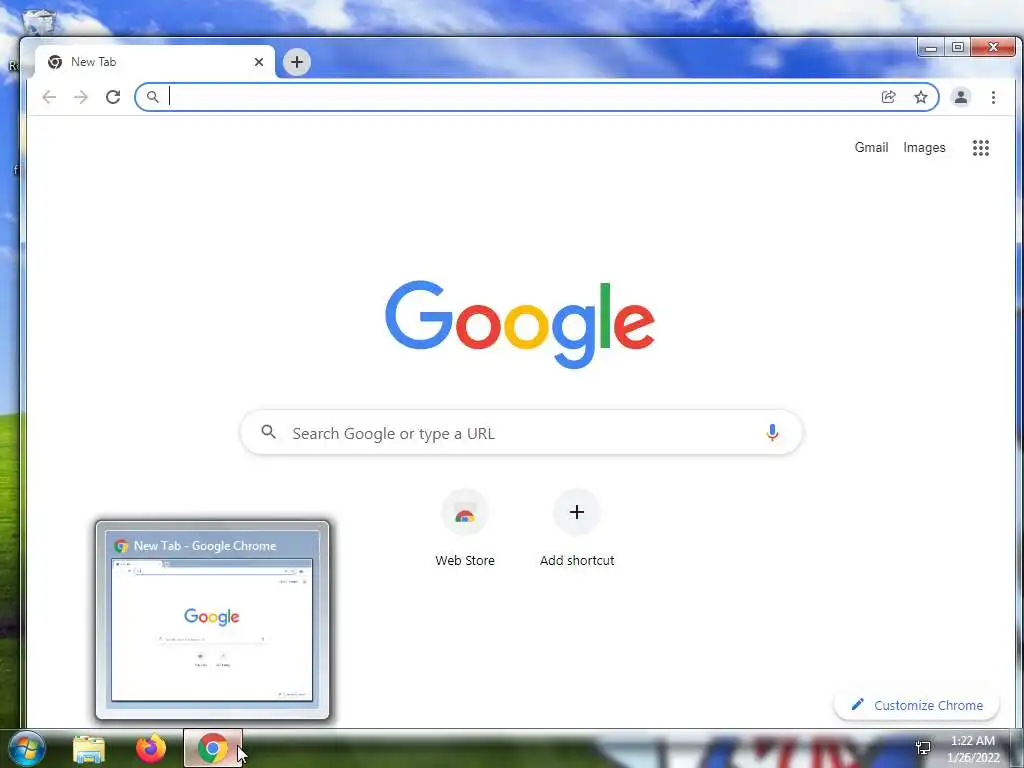1024x768 pixels.
Task: Open Google Images link
Action: [924, 148]
